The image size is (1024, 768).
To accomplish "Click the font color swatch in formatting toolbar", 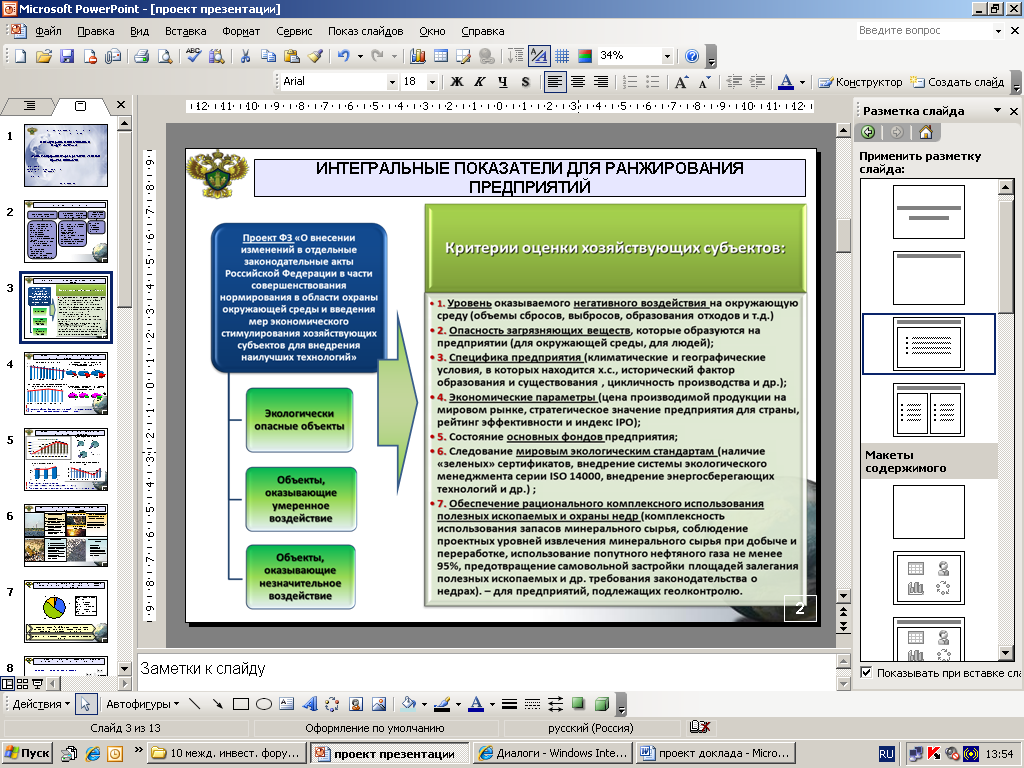I will [786, 82].
